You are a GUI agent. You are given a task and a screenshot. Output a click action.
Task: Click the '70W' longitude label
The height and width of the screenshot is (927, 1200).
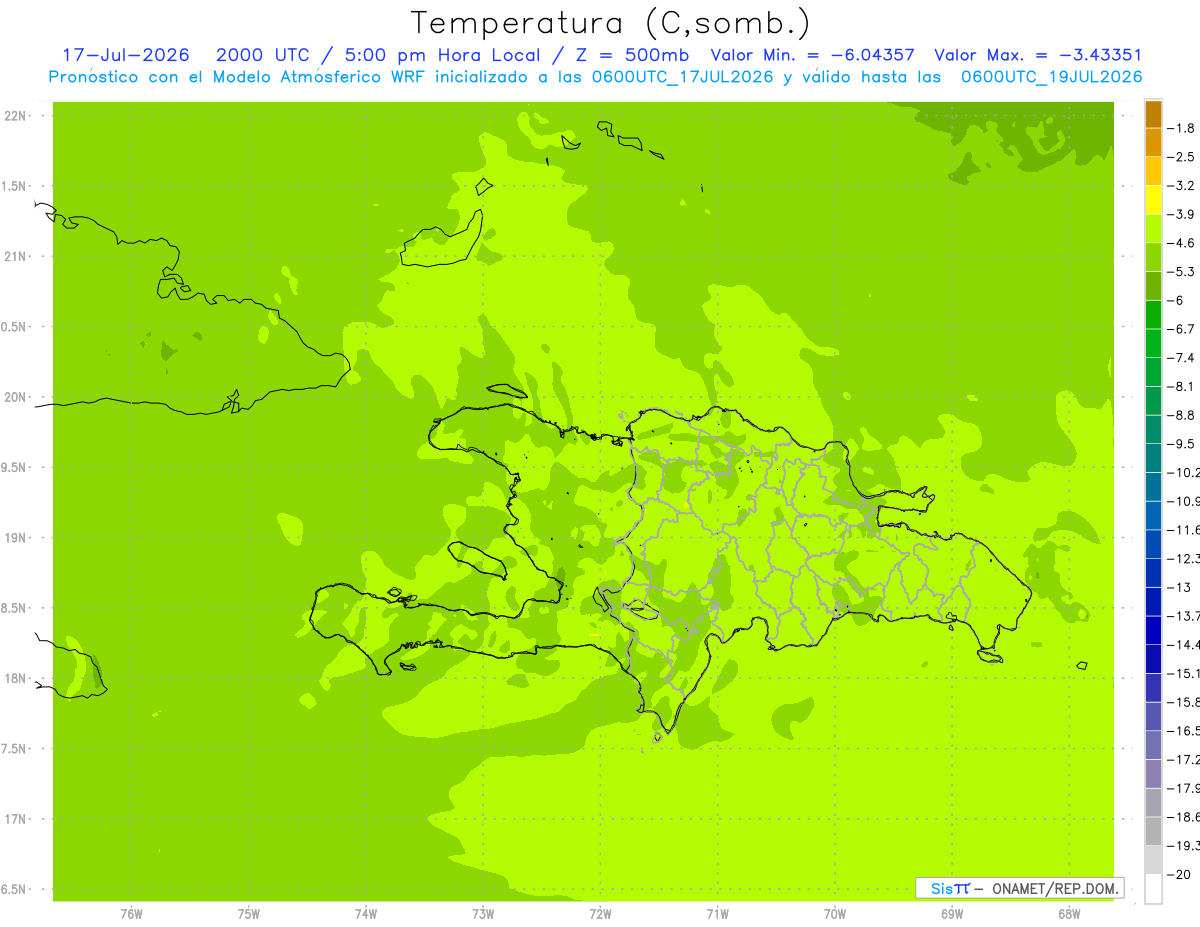834,913
